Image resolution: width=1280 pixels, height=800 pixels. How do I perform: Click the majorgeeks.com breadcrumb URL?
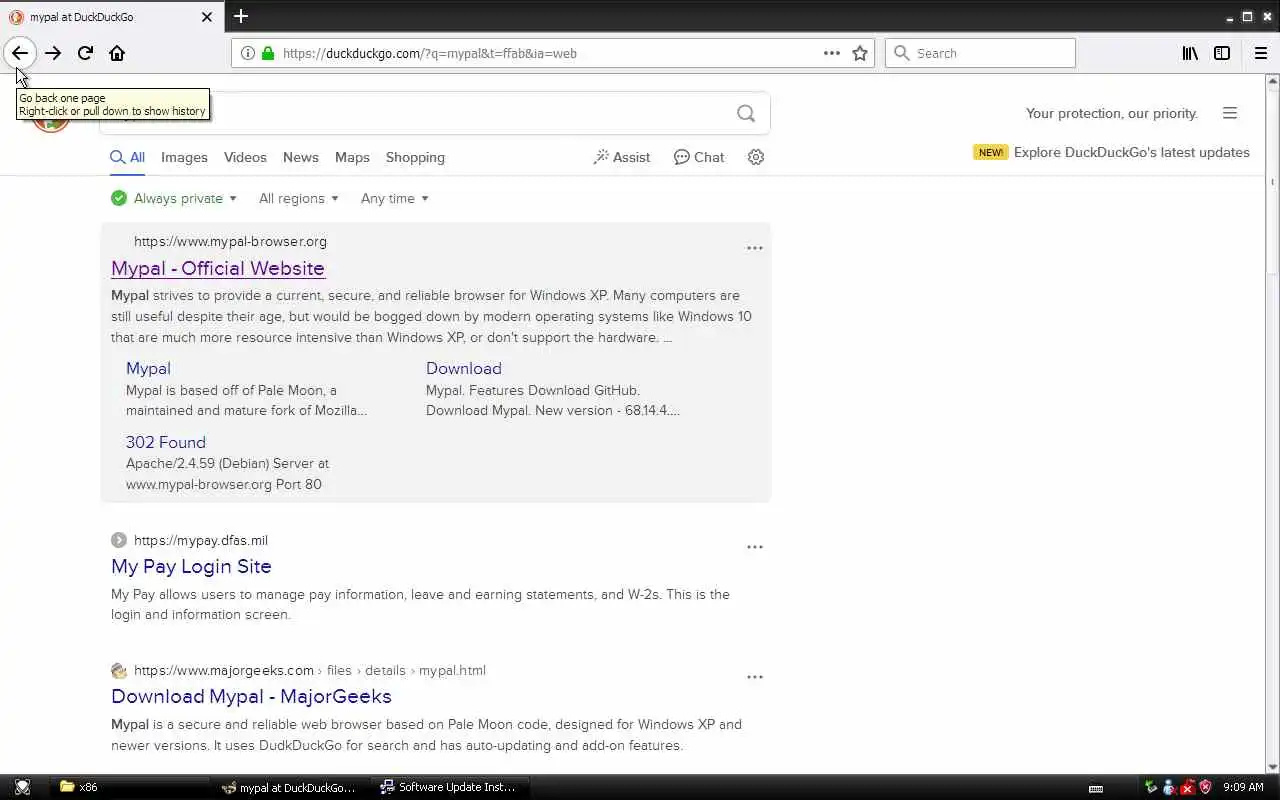310,670
